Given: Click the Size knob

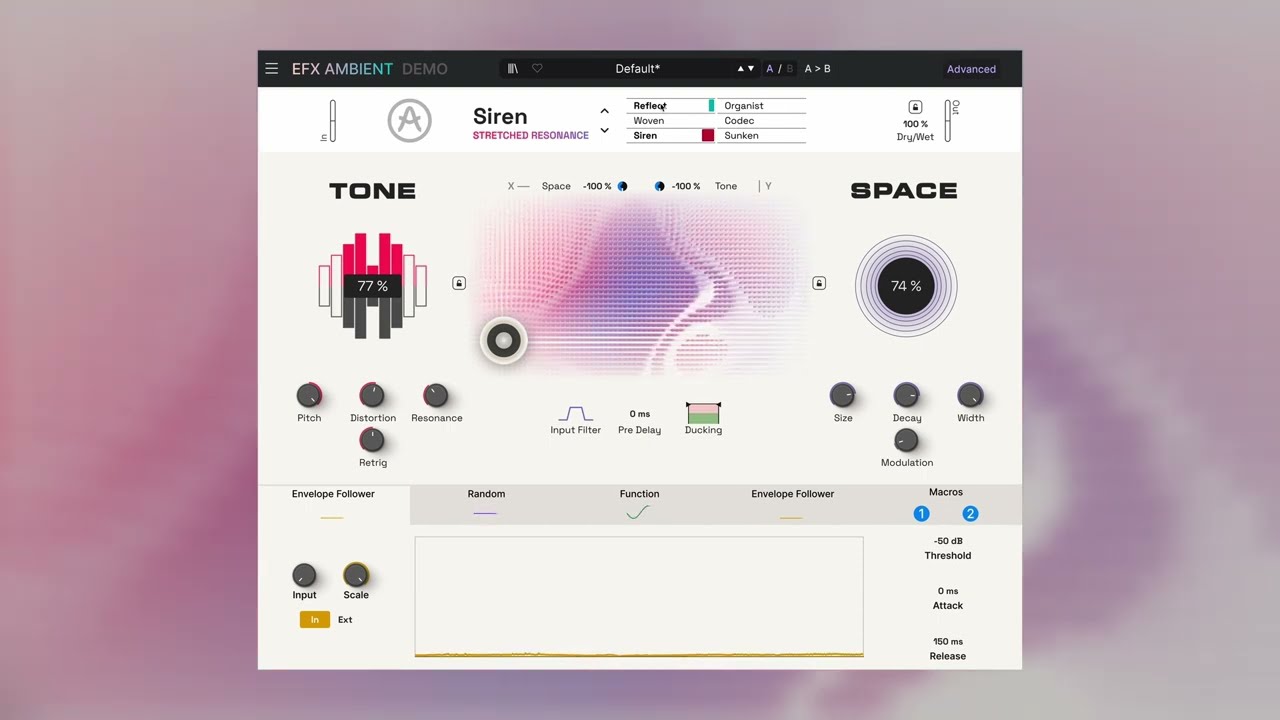Looking at the screenshot, I should point(843,396).
